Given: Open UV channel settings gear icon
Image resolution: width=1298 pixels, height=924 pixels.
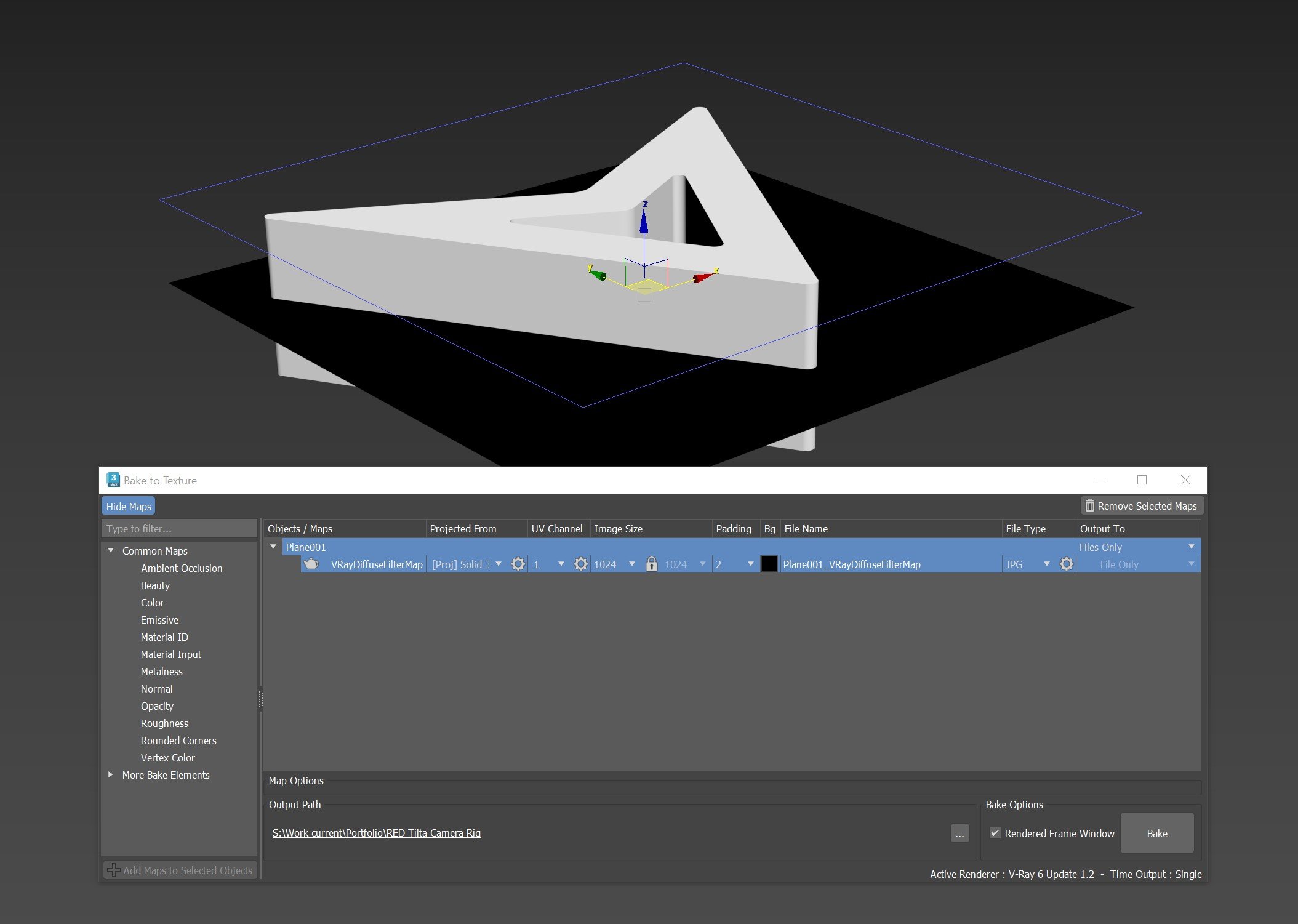Looking at the screenshot, I should (x=580, y=564).
